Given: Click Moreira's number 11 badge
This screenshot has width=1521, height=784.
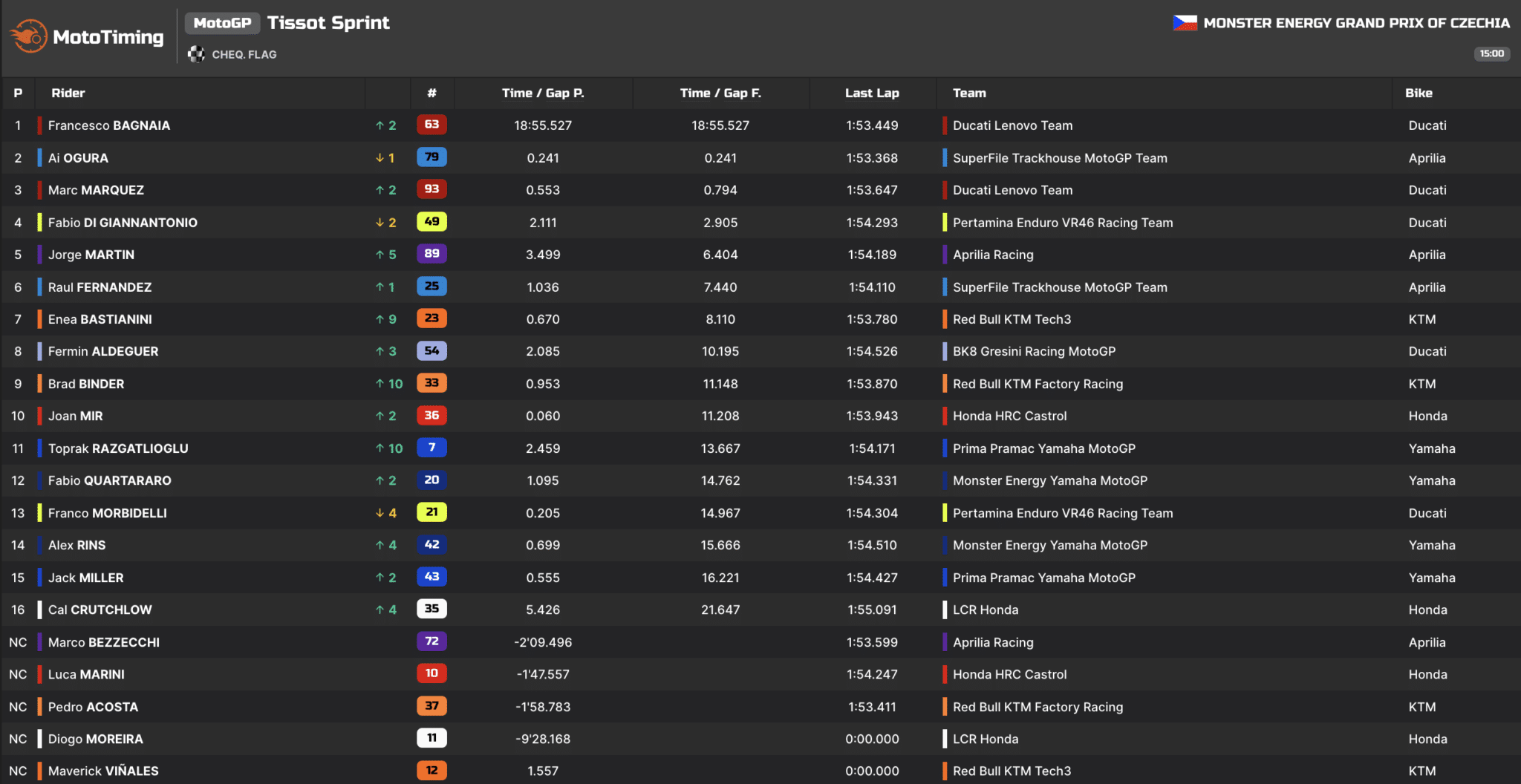Looking at the screenshot, I should click(x=431, y=739).
